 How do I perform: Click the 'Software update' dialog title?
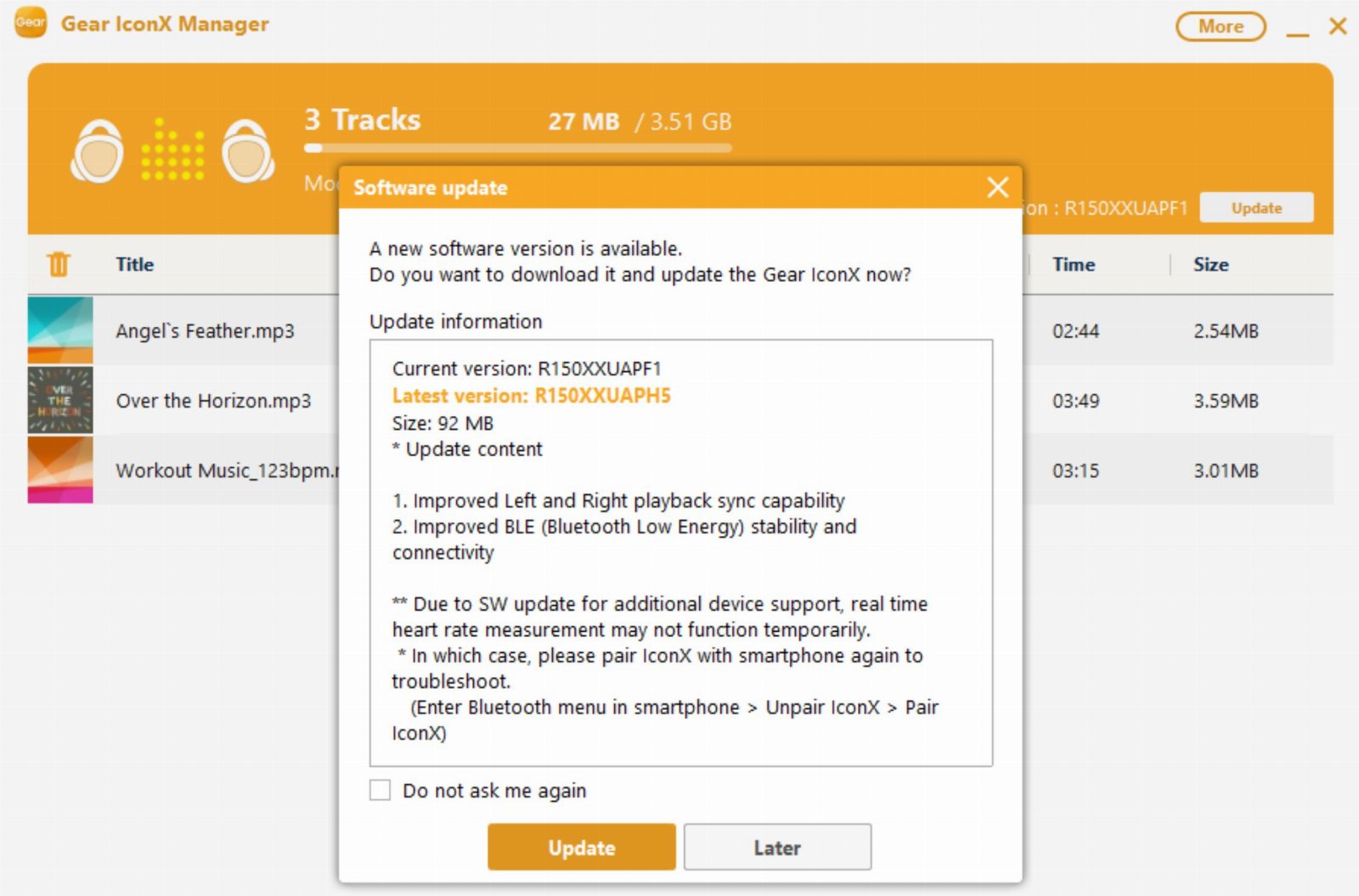tap(431, 188)
